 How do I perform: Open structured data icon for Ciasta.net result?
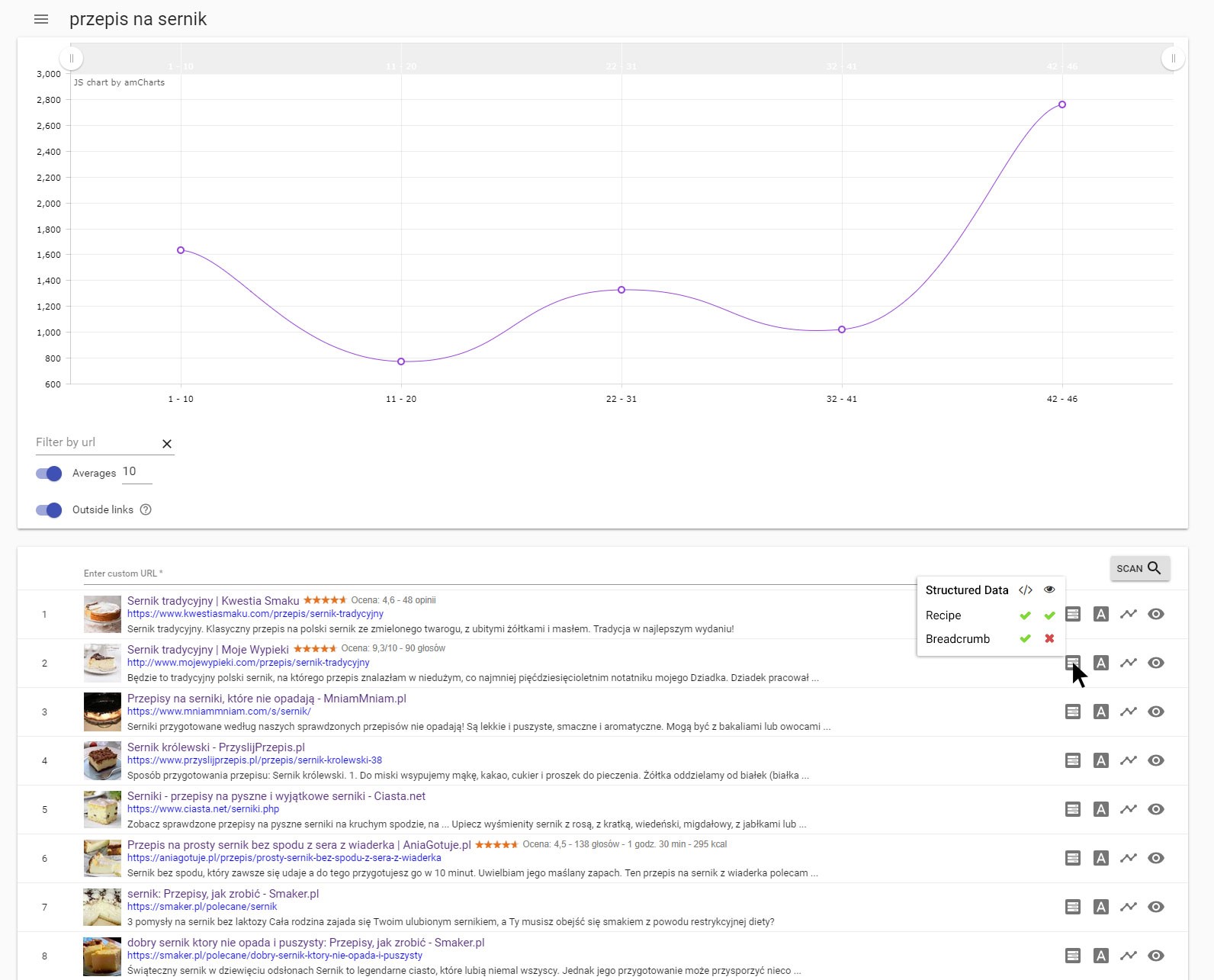pos(1072,809)
